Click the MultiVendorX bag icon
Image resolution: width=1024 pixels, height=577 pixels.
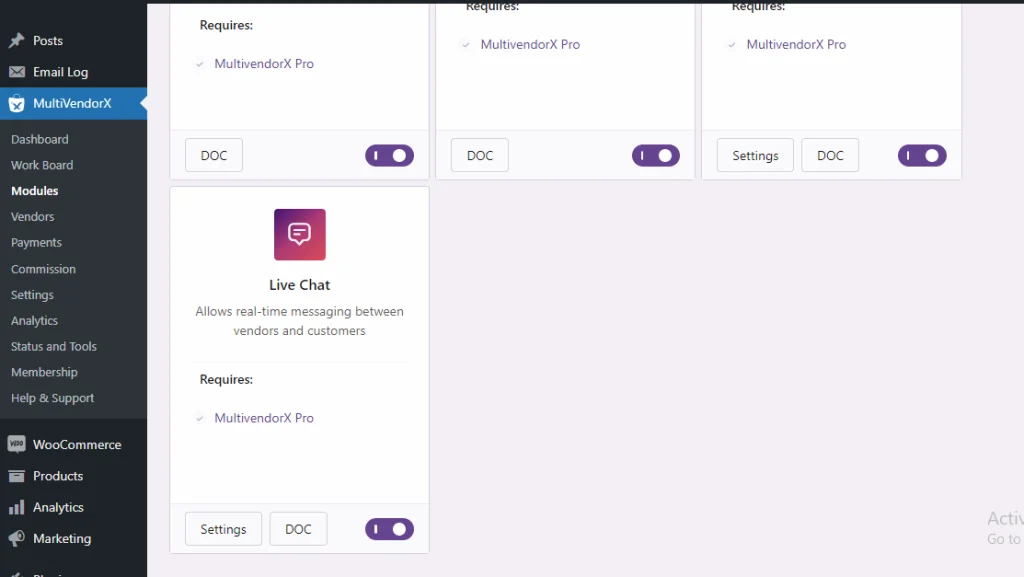click(x=16, y=103)
